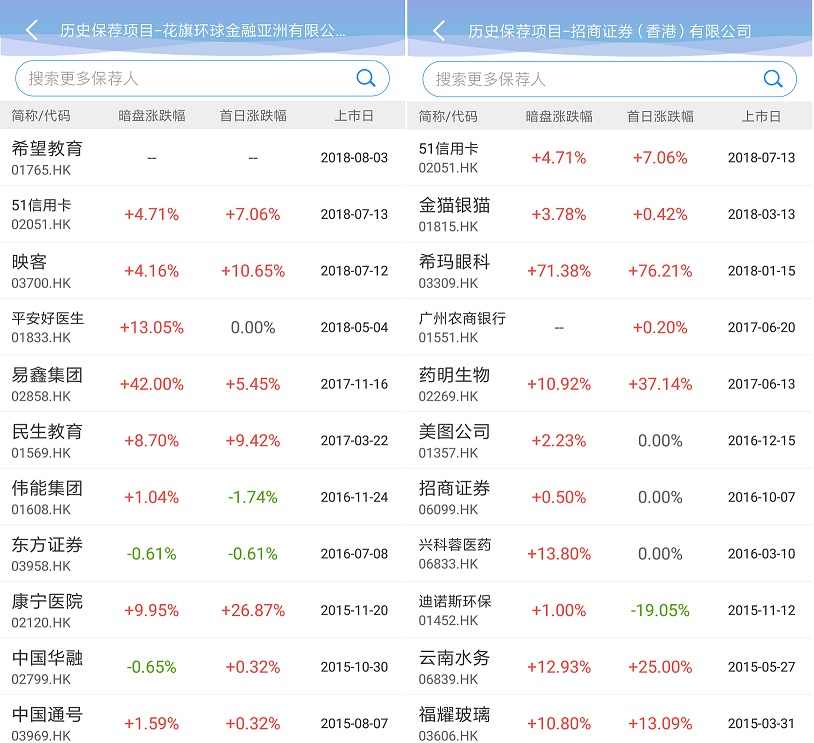This screenshot has width=814, height=743.
Task: Tap +26.87% first-day value for 康宁医院
Action: [253, 610]
